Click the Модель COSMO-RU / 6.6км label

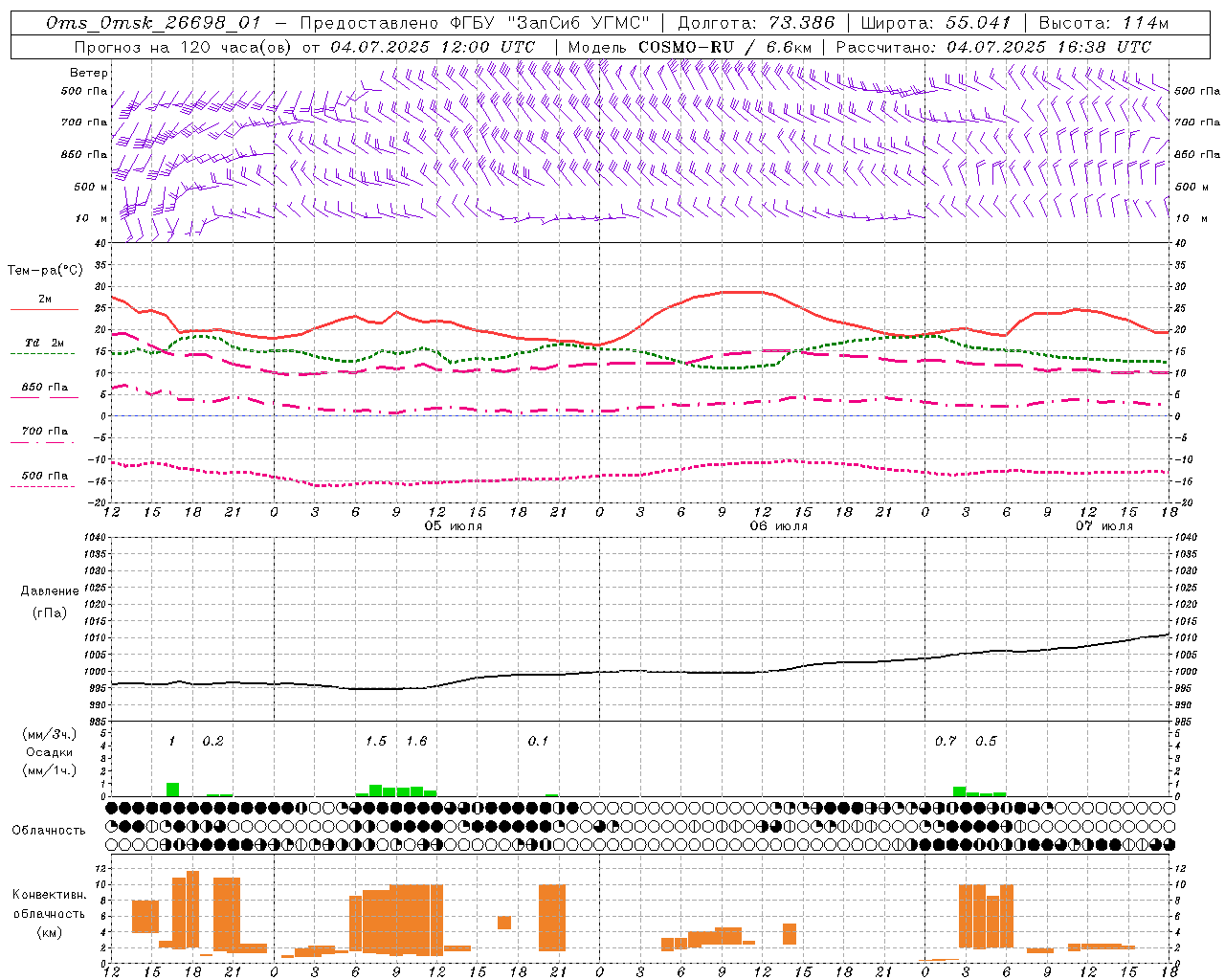690,46
